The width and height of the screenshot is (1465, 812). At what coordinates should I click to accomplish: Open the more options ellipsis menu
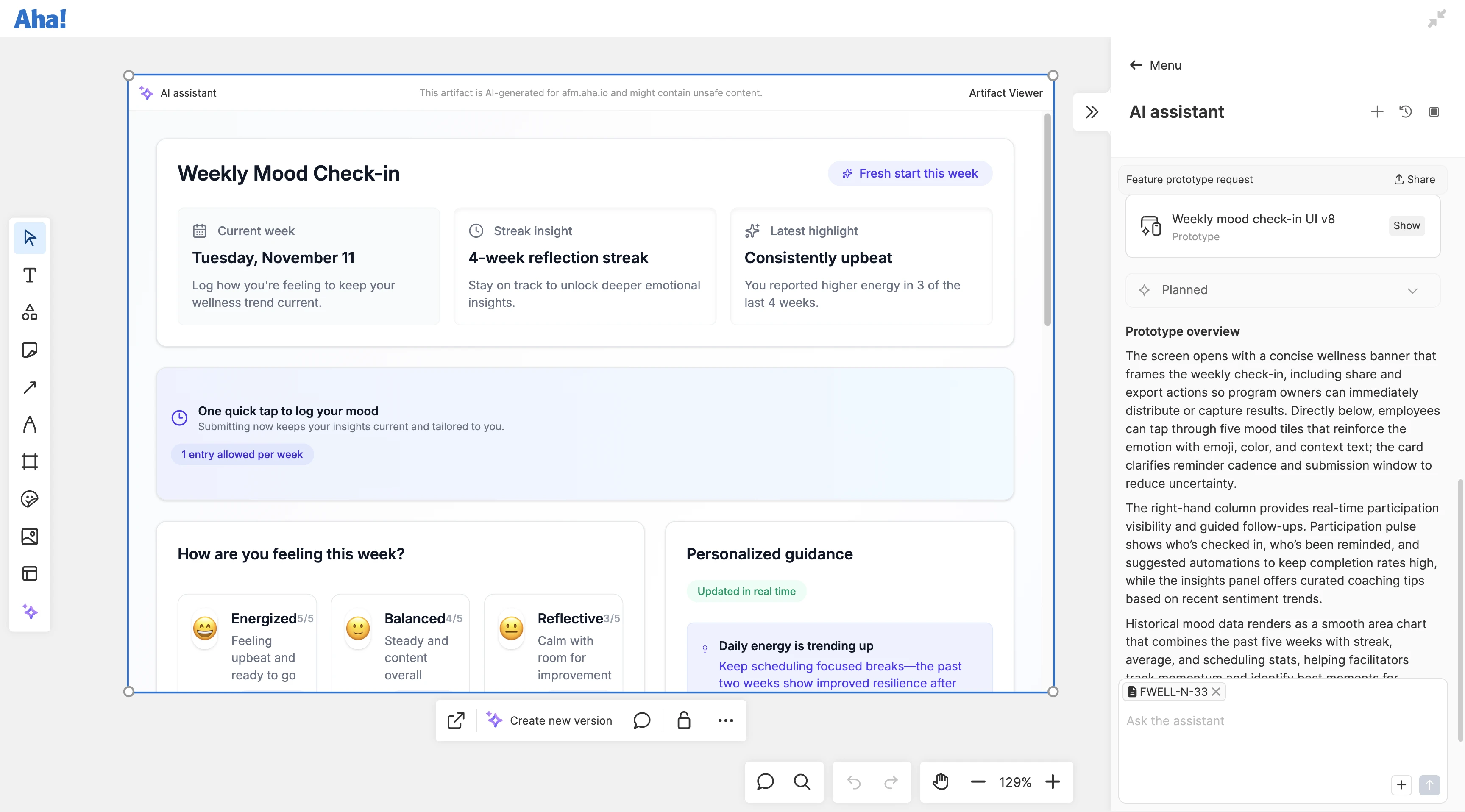(725, 720)
